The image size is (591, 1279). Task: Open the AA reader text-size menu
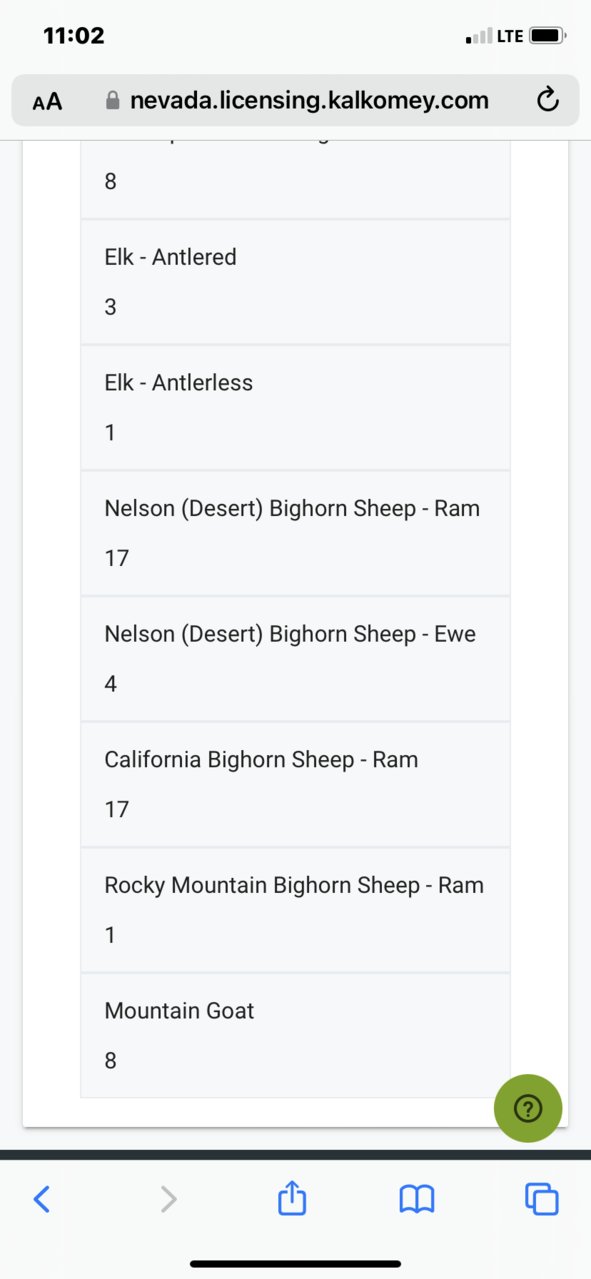[x=47, y=101]
